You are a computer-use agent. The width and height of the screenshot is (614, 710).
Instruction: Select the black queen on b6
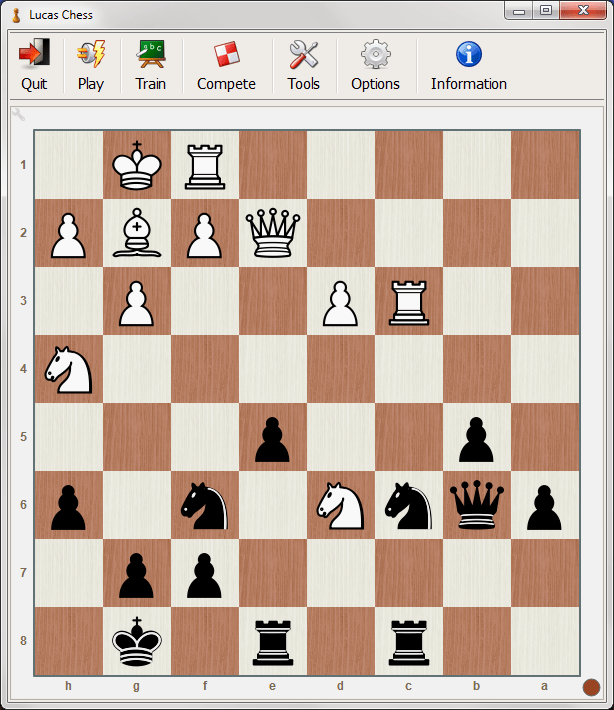(476, 505)
